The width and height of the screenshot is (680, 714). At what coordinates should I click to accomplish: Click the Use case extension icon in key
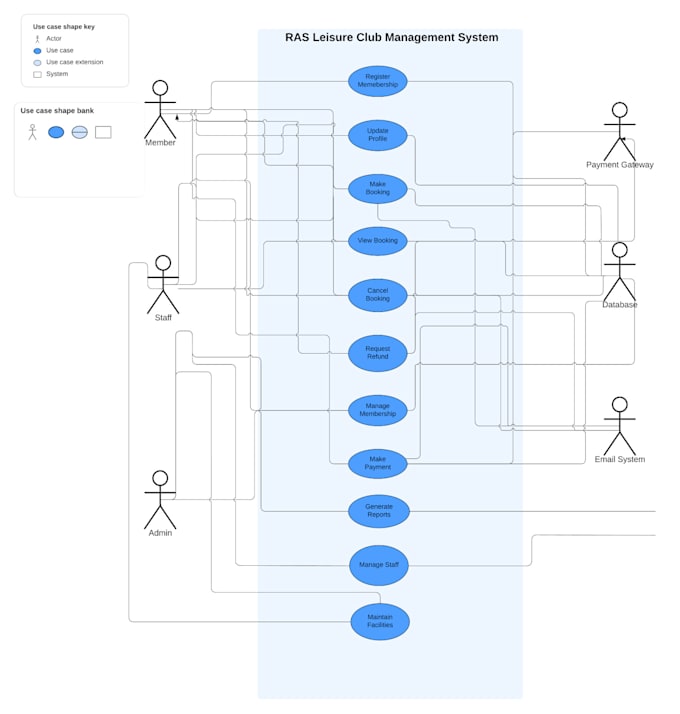point(37,63)
